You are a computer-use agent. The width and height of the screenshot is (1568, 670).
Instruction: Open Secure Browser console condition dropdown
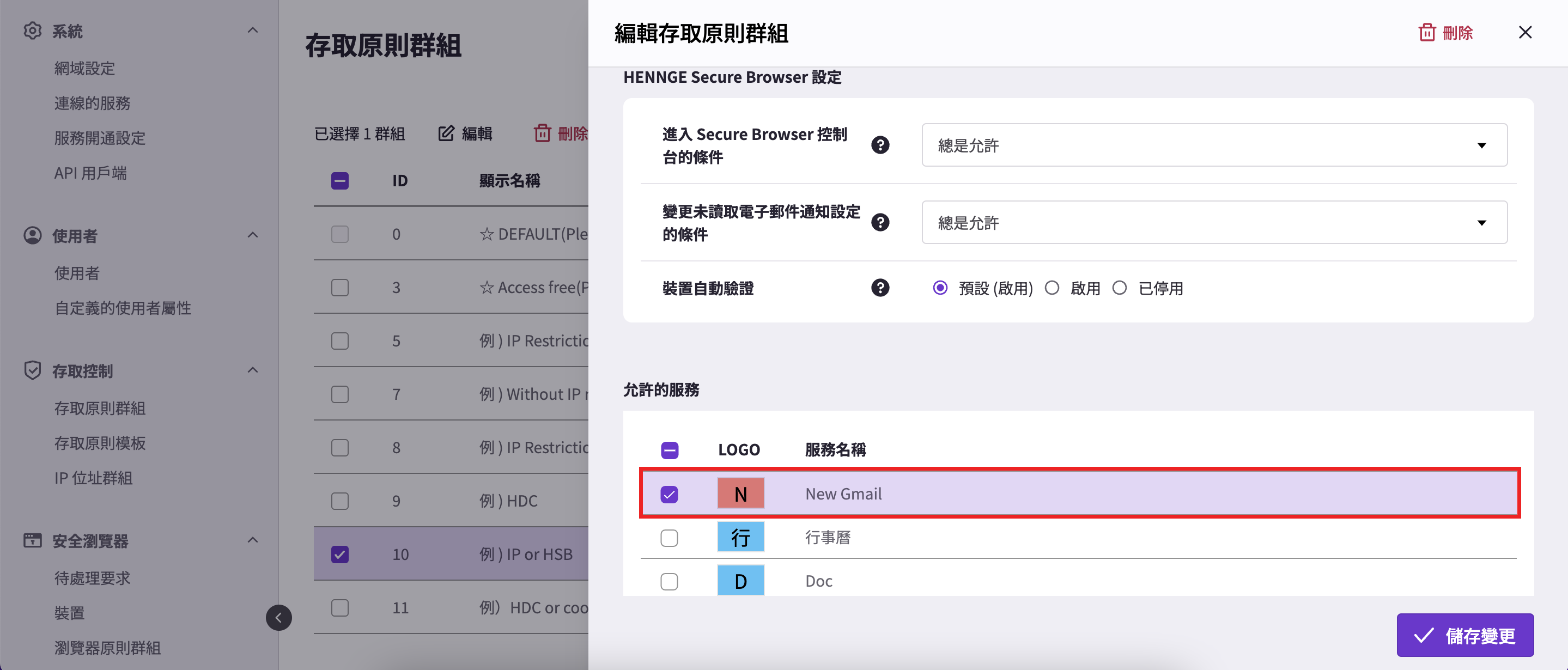pyautogui.click(x=1214, y=145)
